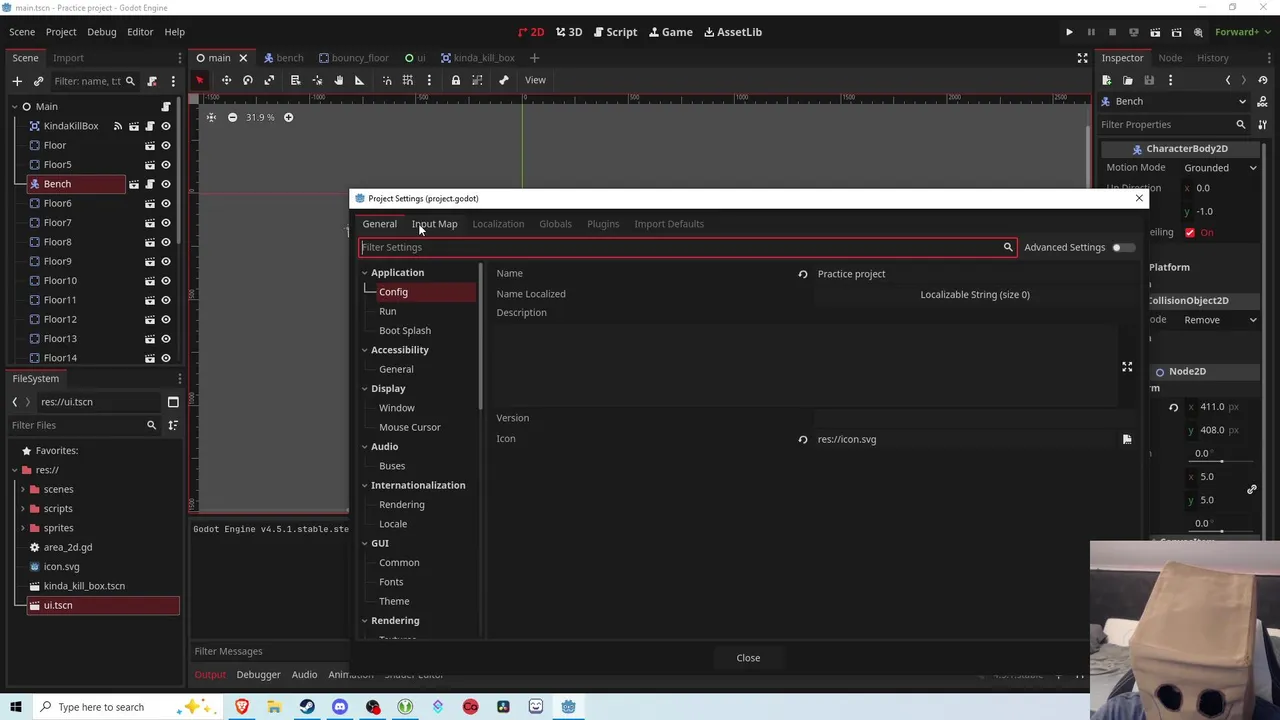Hide the KindaKillBox node
The image size is (1280, 720).
coord(166,126)
